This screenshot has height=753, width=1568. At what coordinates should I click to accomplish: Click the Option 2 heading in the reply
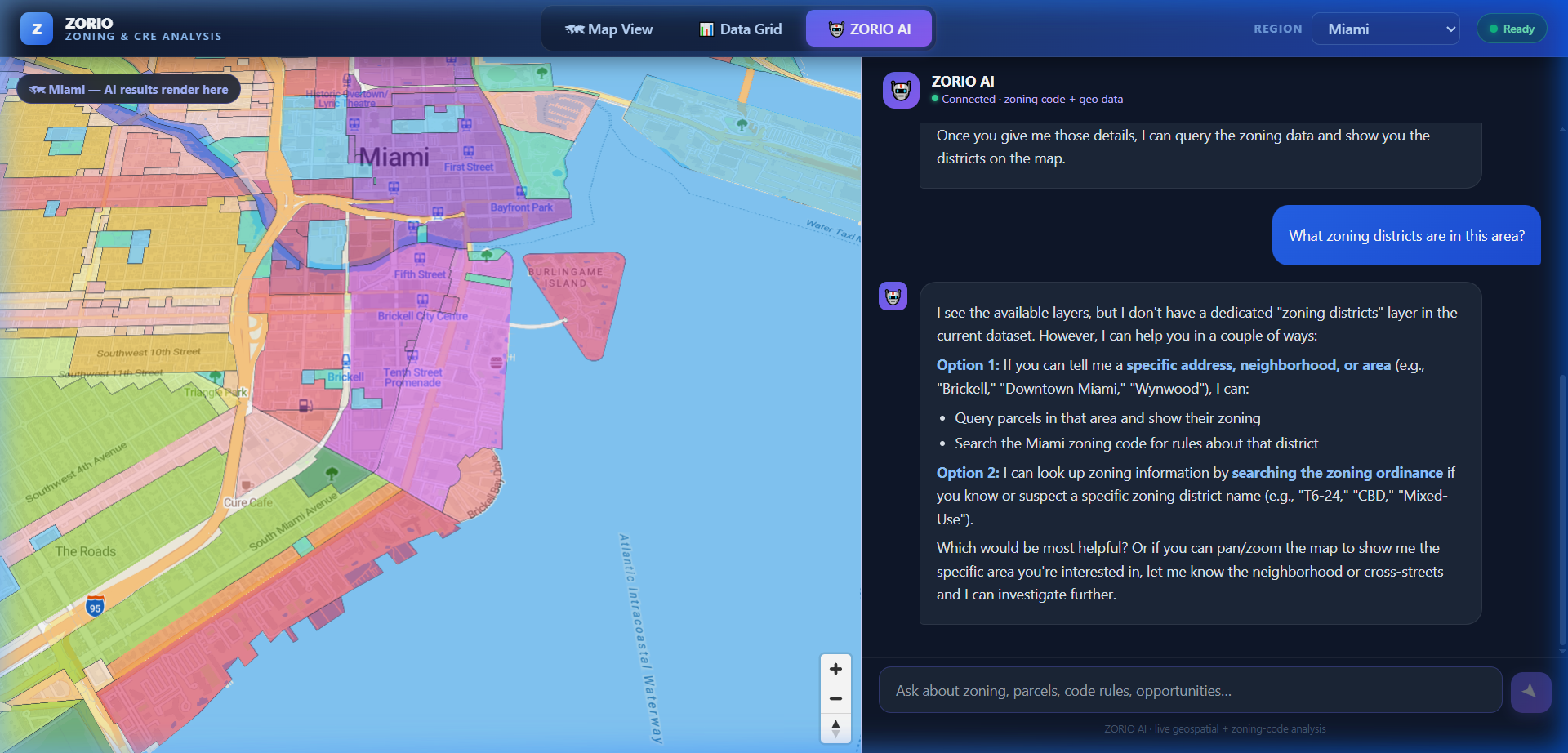tap(968, 472)
